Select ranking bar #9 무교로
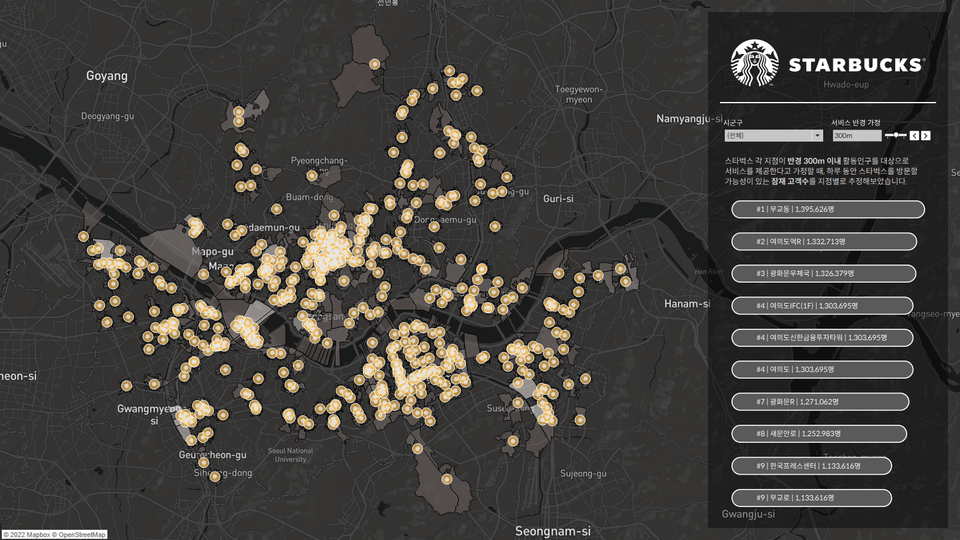The height and width of the screenshot is (540, 960). (x=811, y=498)
